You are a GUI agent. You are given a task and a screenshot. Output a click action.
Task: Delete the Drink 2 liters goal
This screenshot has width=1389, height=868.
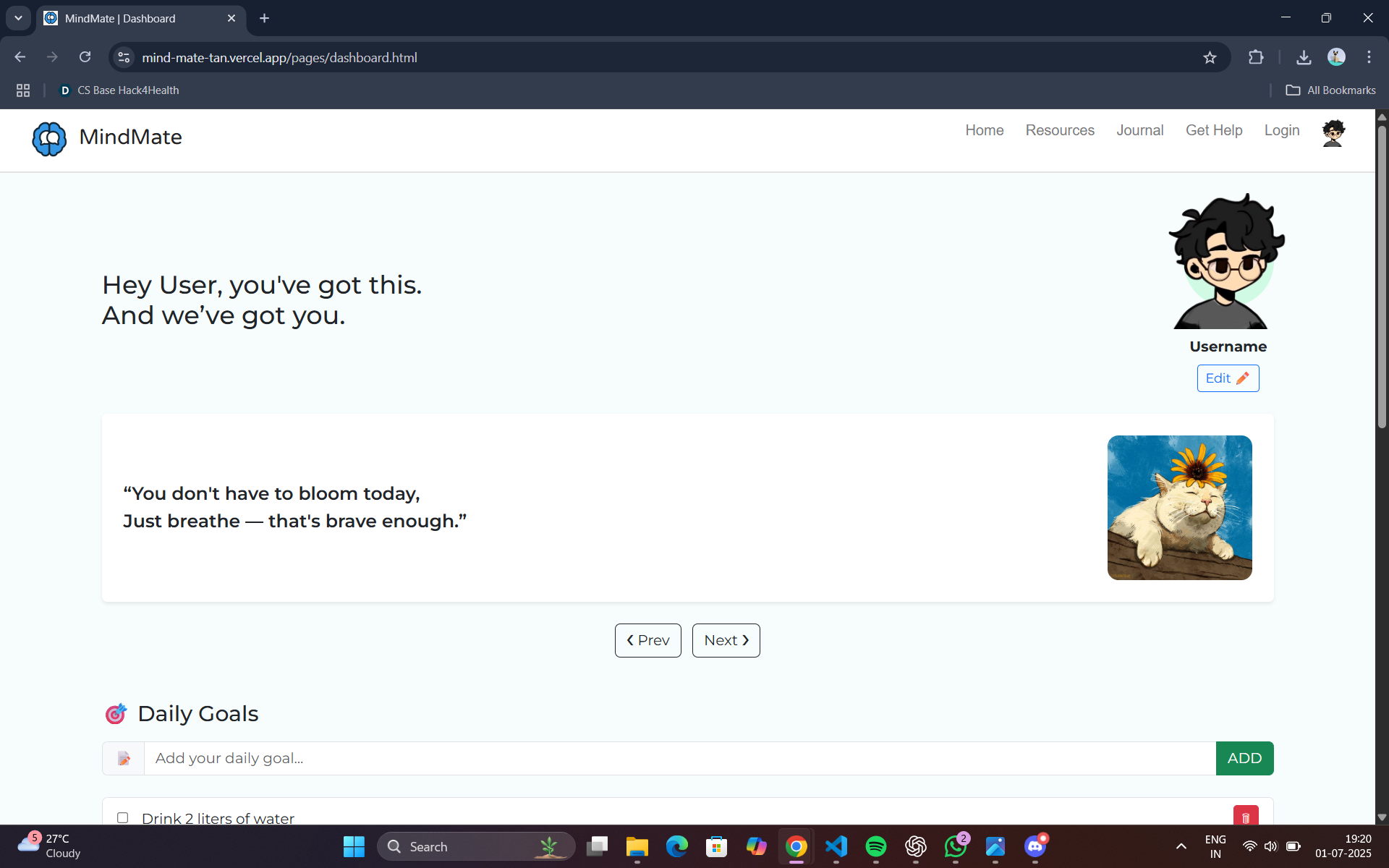click(1245, 817)
